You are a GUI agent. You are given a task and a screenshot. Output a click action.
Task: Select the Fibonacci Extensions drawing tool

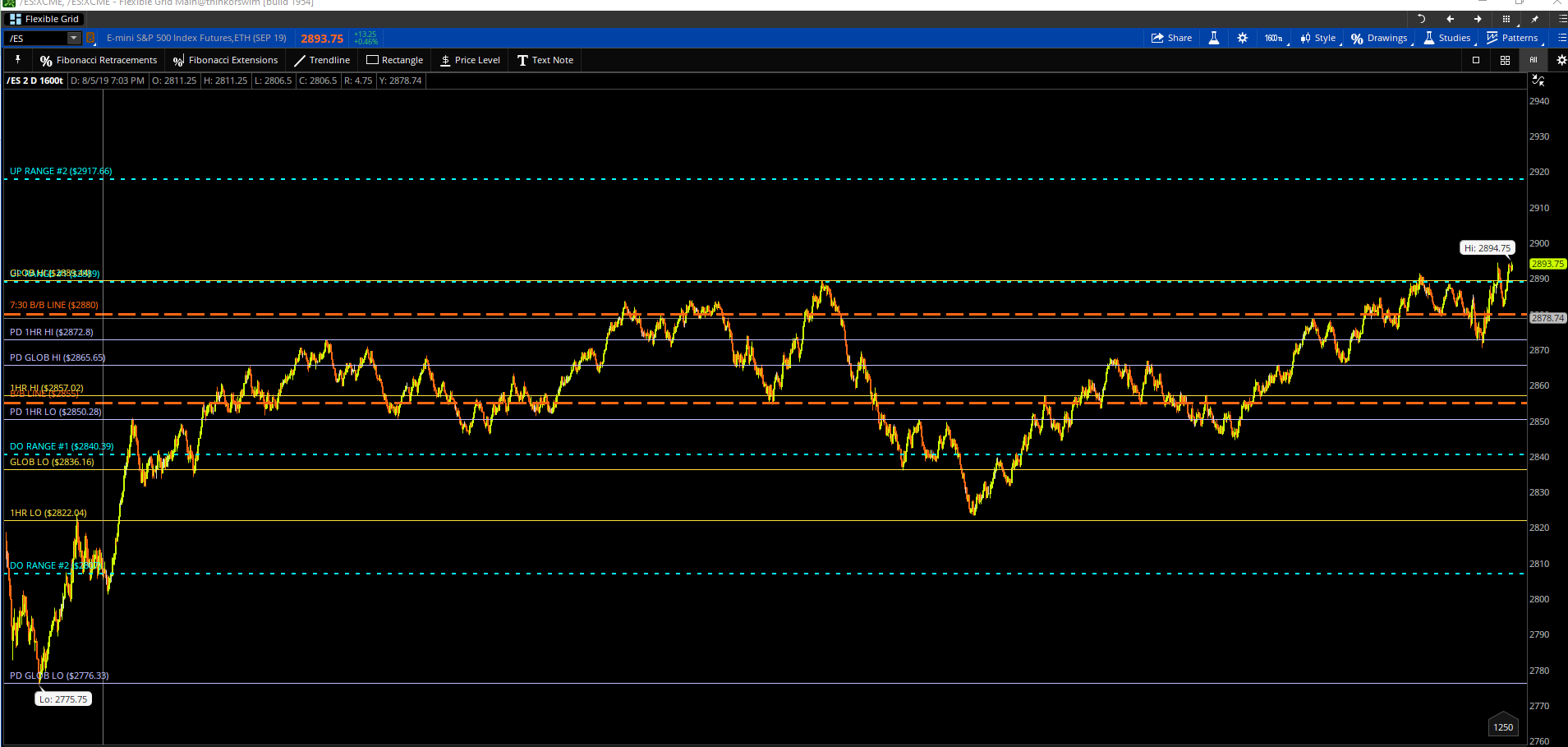(225, 60)
